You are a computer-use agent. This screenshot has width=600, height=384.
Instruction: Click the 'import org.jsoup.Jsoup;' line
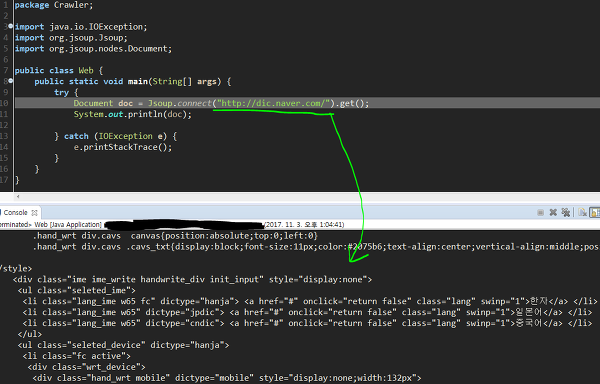[71, 38]
